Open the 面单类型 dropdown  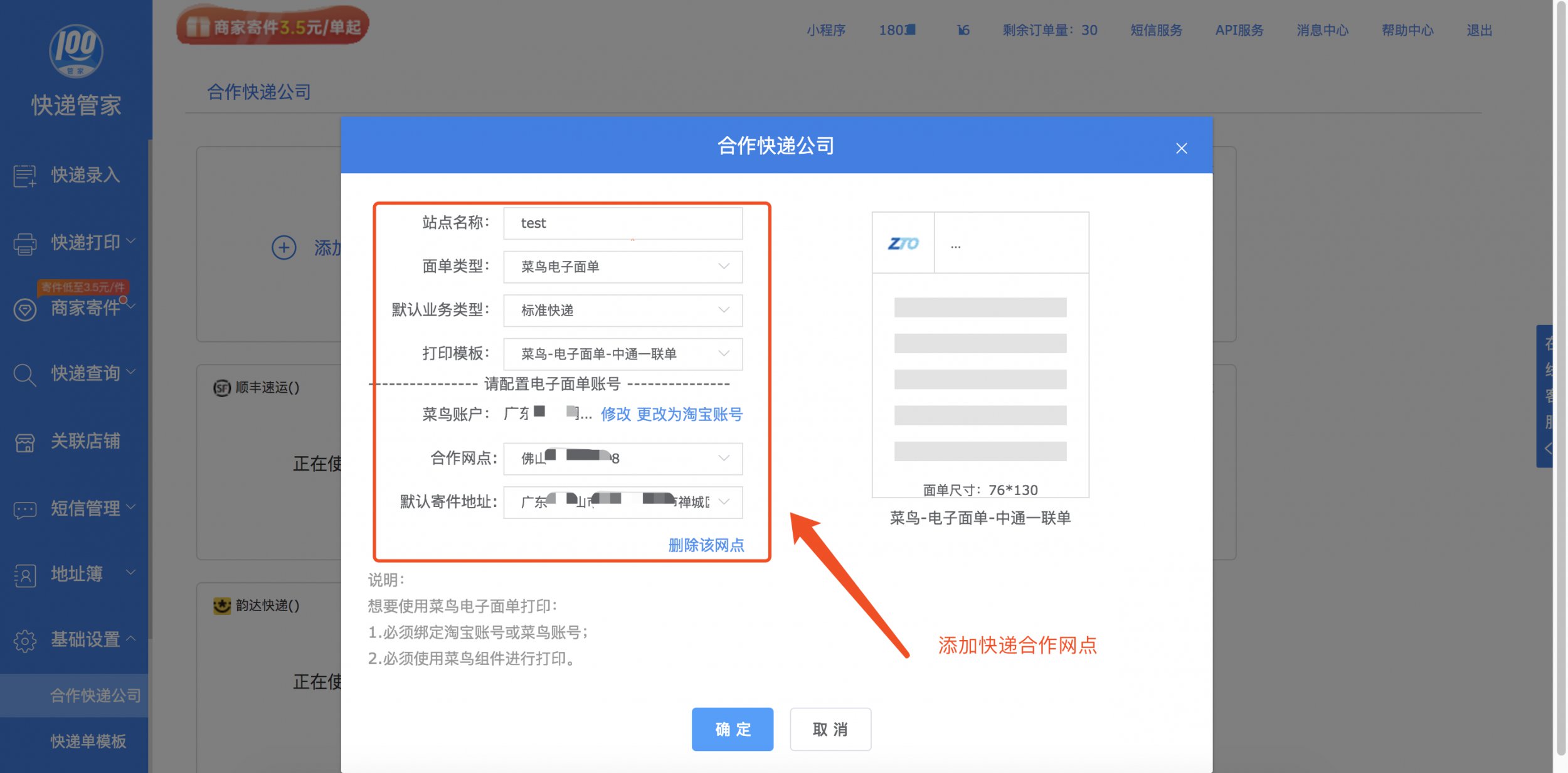[x=623, y=267]
